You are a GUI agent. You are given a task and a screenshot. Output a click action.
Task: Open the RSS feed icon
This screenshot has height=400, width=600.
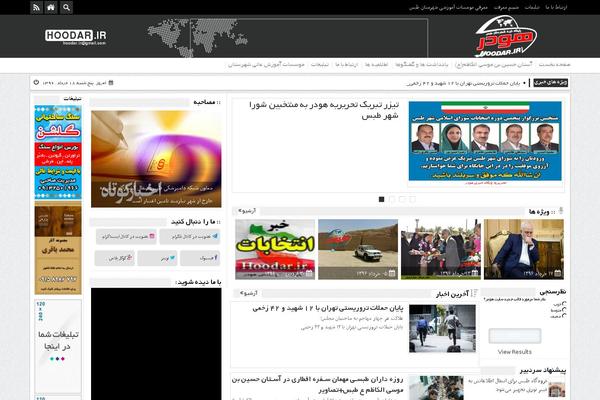(36, 7)
